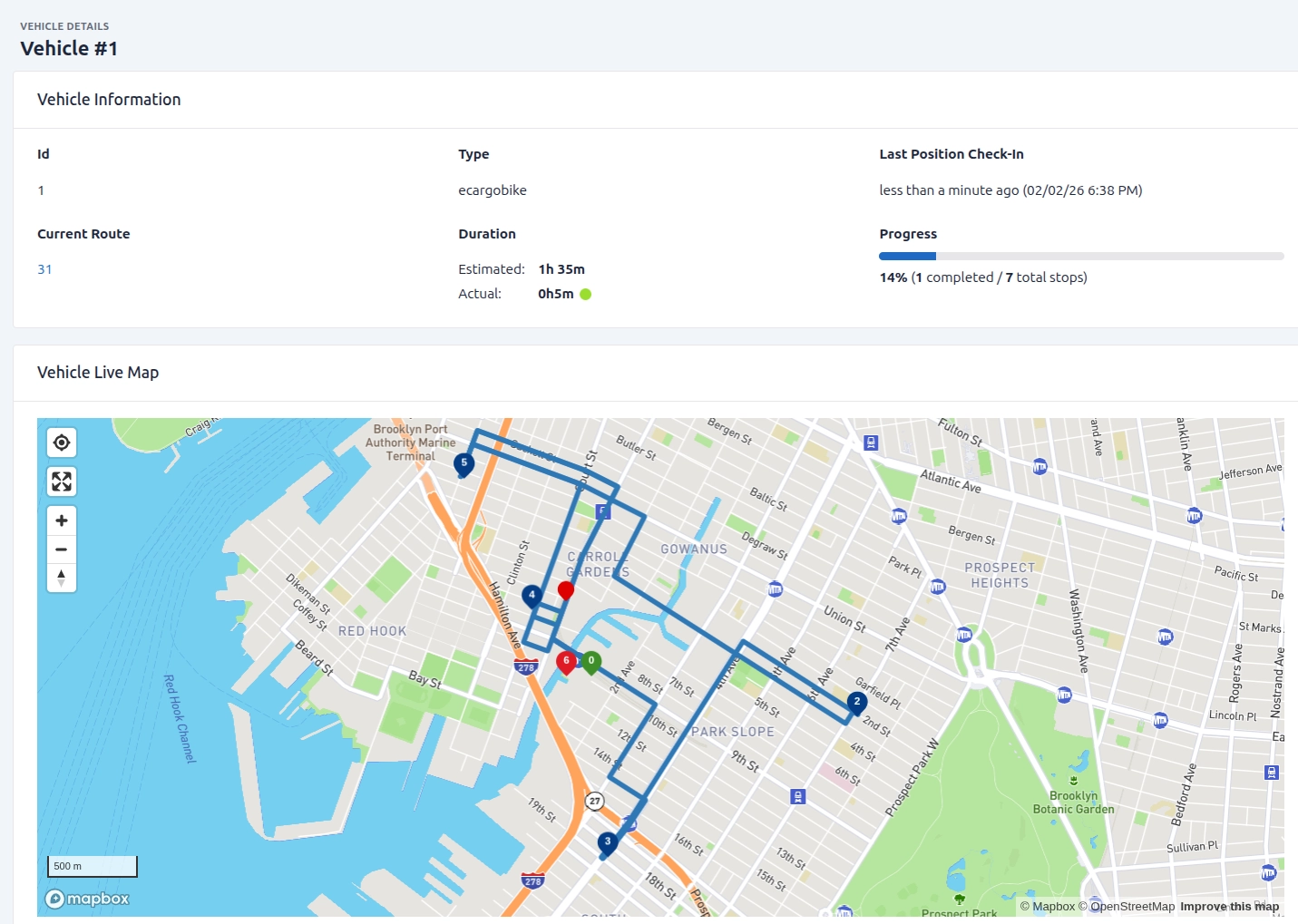
Task: Click stop marker 4 in Carroll Gardens
Action: [x=532, y=595]
